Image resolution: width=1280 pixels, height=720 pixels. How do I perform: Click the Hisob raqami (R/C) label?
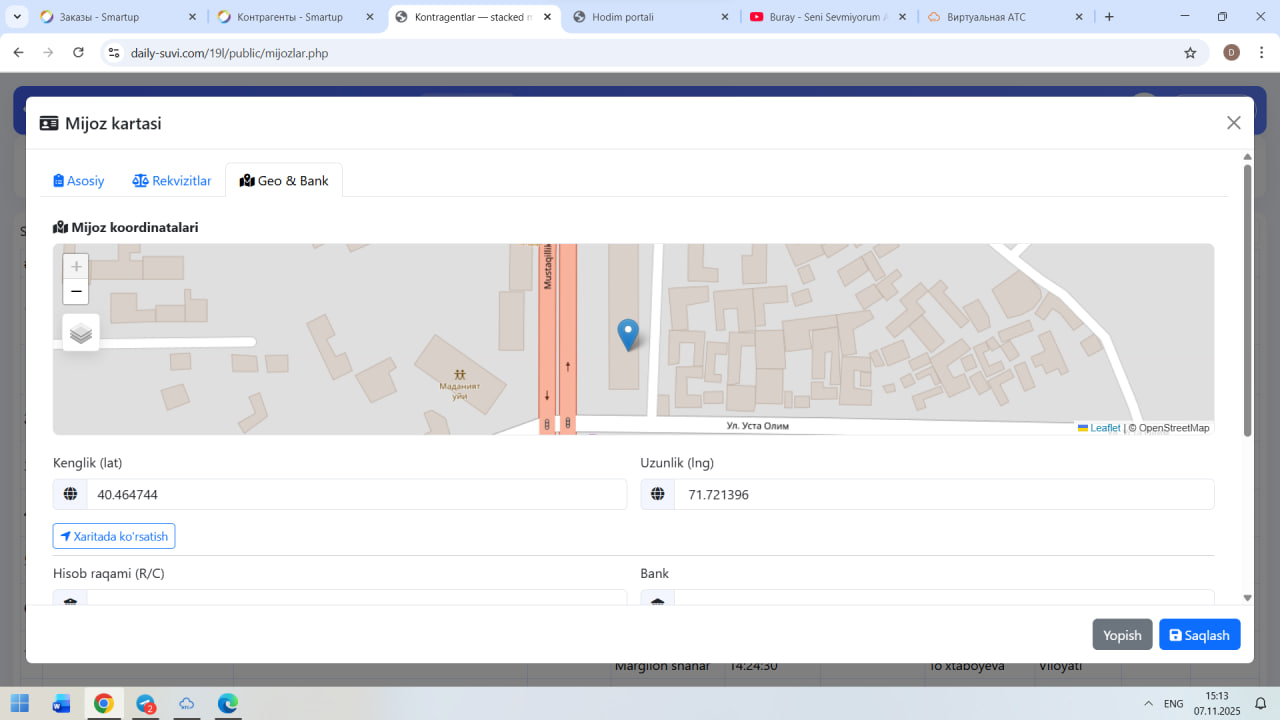109,573
